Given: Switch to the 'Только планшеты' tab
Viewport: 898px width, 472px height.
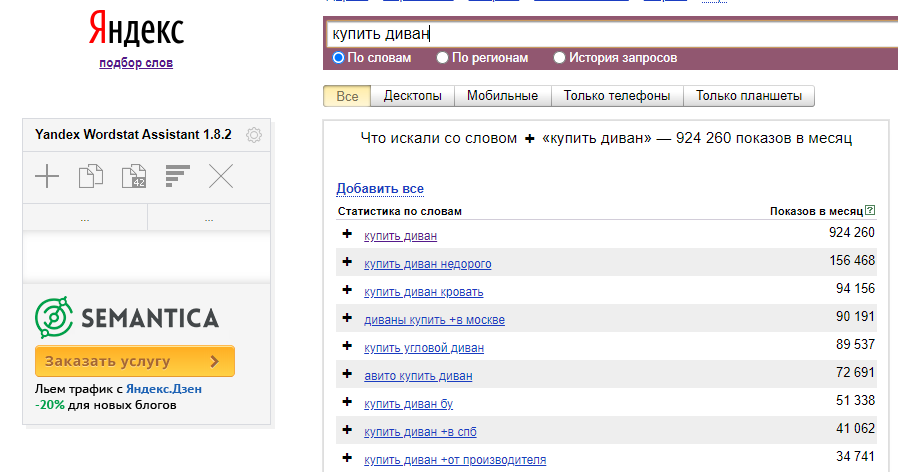Looking at the screenshot, I should [749, 96].
